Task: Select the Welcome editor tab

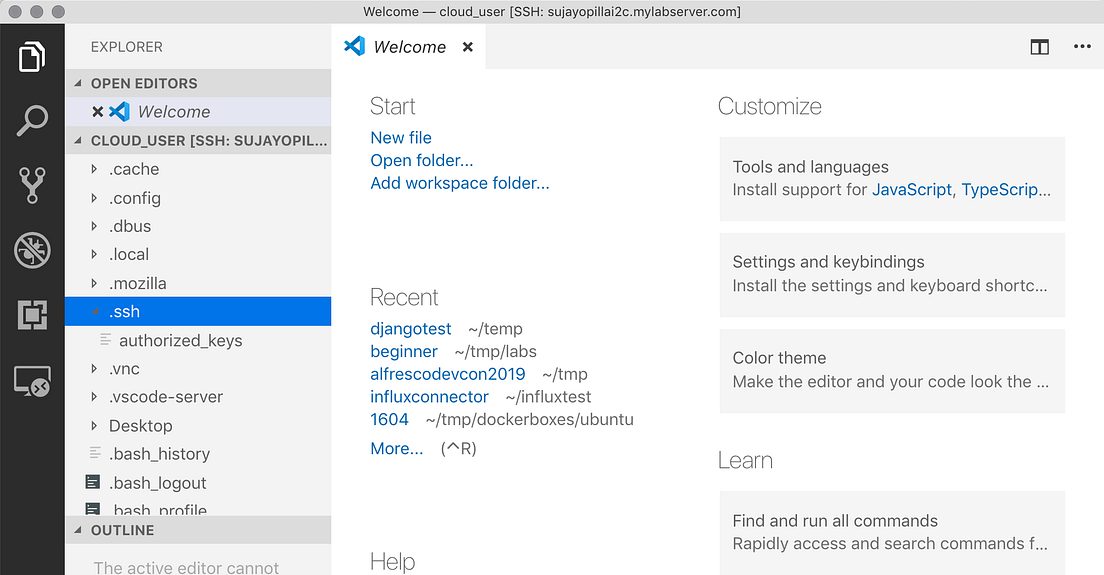Action: tap(408, 46)
